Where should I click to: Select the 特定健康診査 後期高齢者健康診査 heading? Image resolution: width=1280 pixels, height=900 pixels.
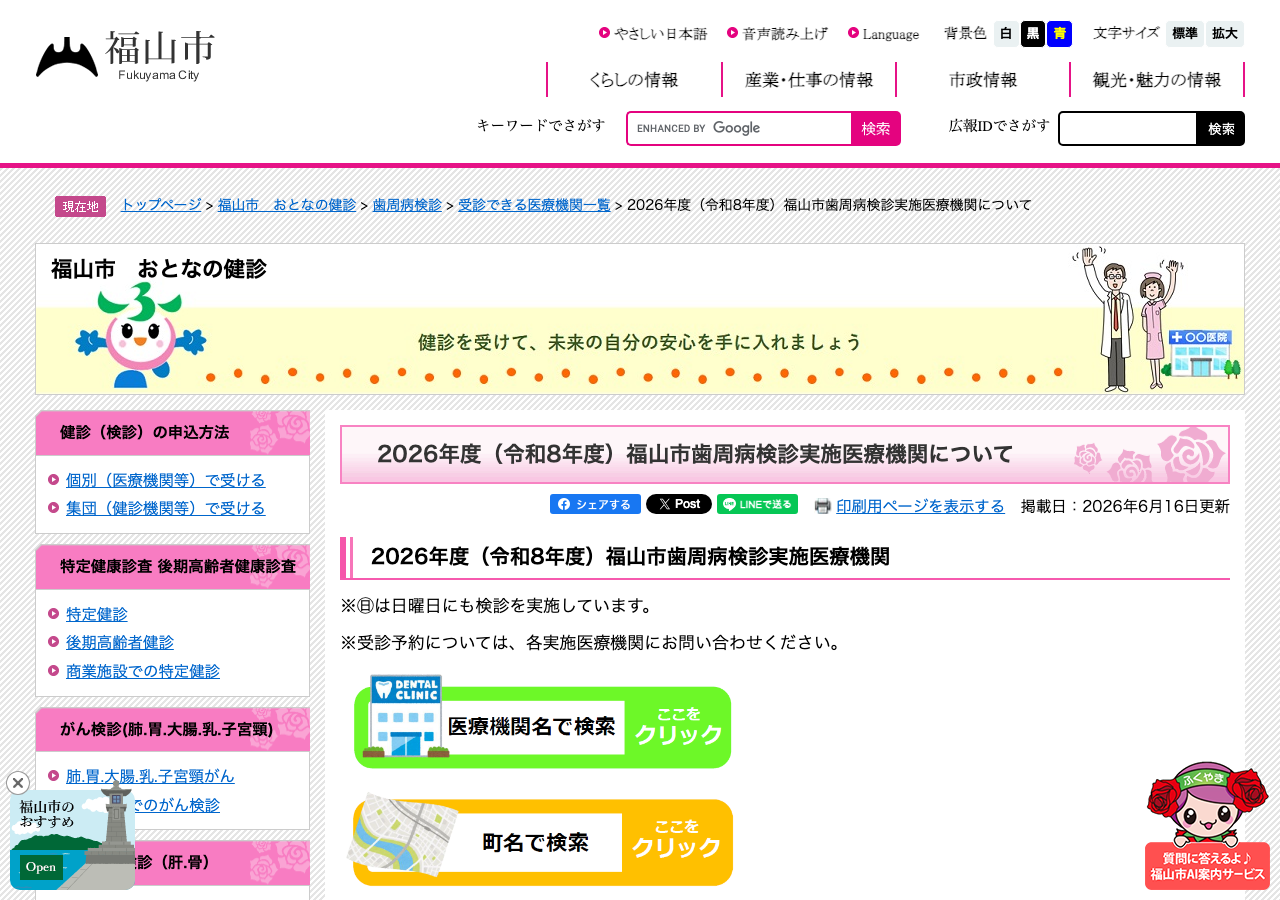(x=172, y=567)
